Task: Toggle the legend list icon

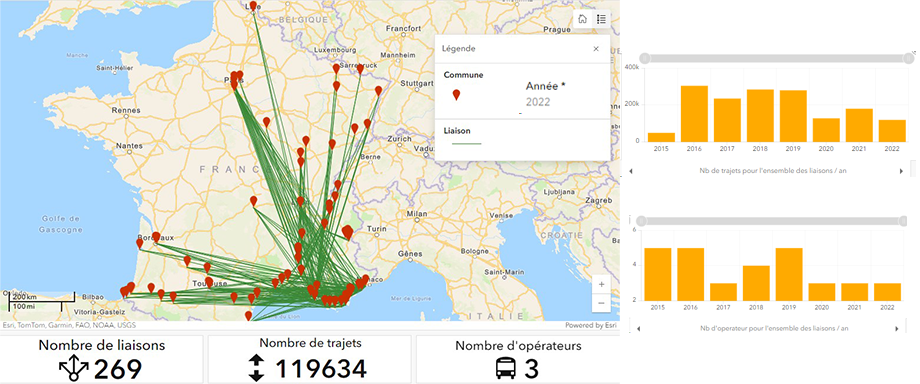Action: click(x=601, y=19)
